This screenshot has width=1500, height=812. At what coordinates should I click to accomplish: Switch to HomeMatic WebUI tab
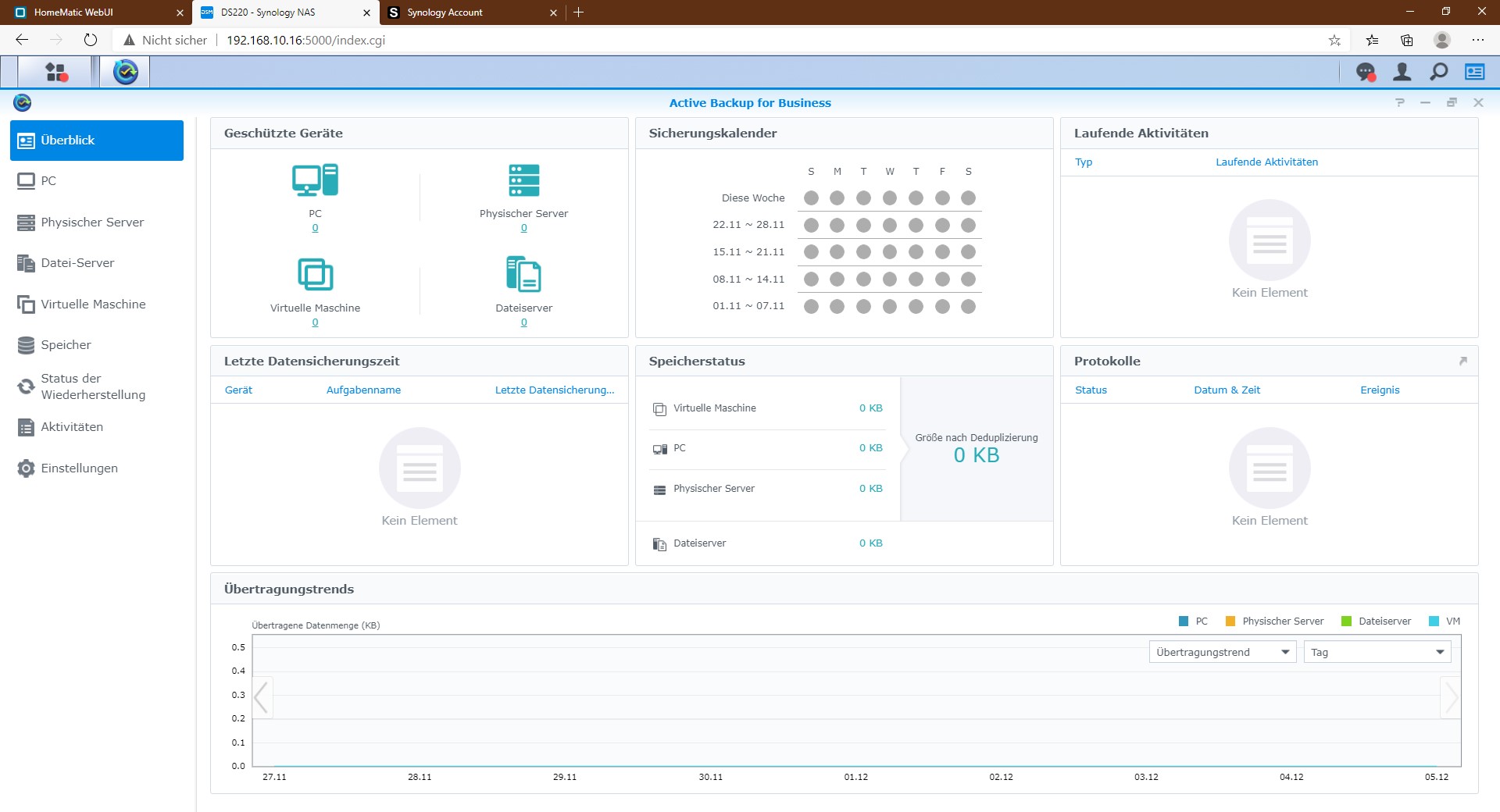point(97,12)
